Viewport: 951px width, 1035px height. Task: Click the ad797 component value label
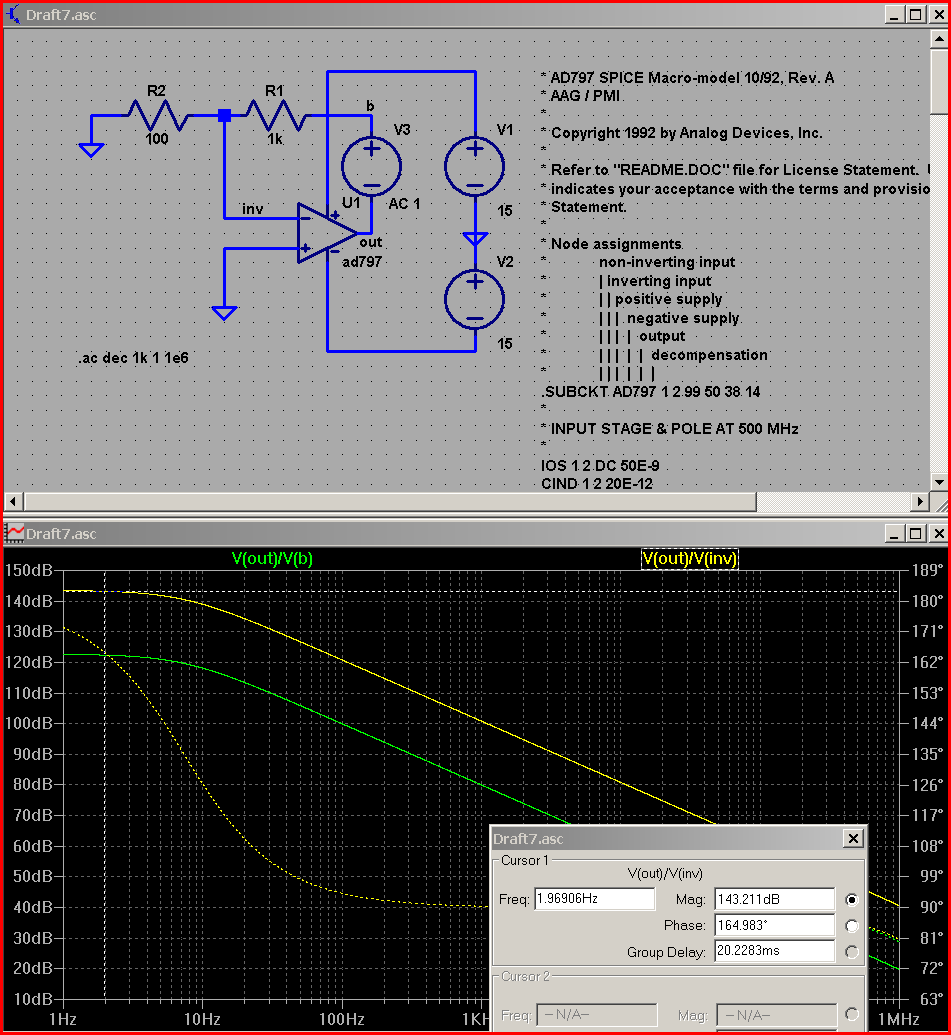(362, 262)
